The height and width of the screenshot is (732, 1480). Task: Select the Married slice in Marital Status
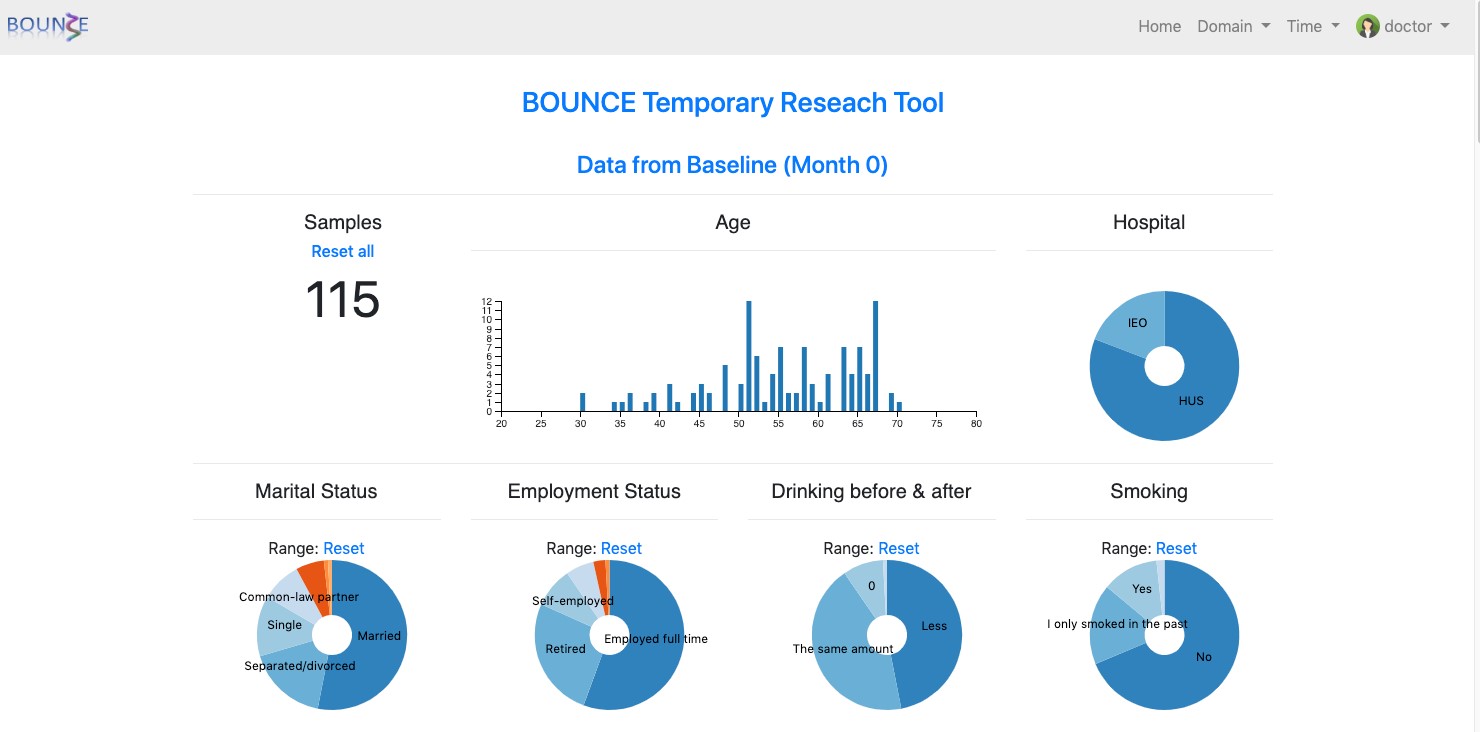pos(375,635)
